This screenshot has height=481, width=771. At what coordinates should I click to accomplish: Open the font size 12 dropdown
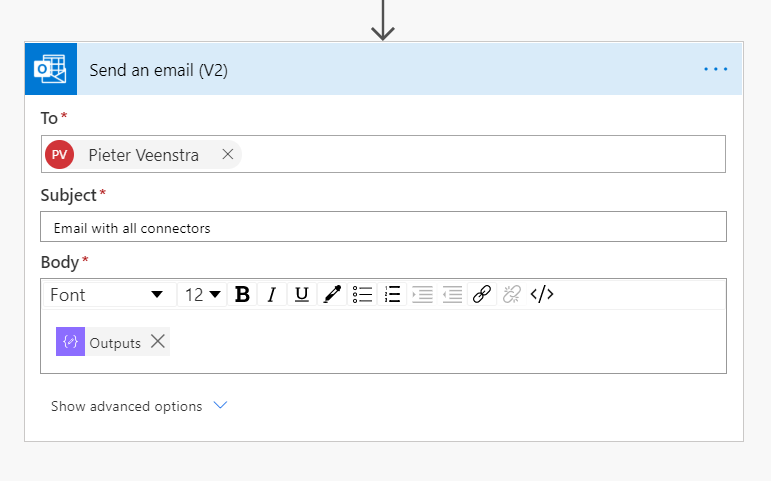click(202, 295)
